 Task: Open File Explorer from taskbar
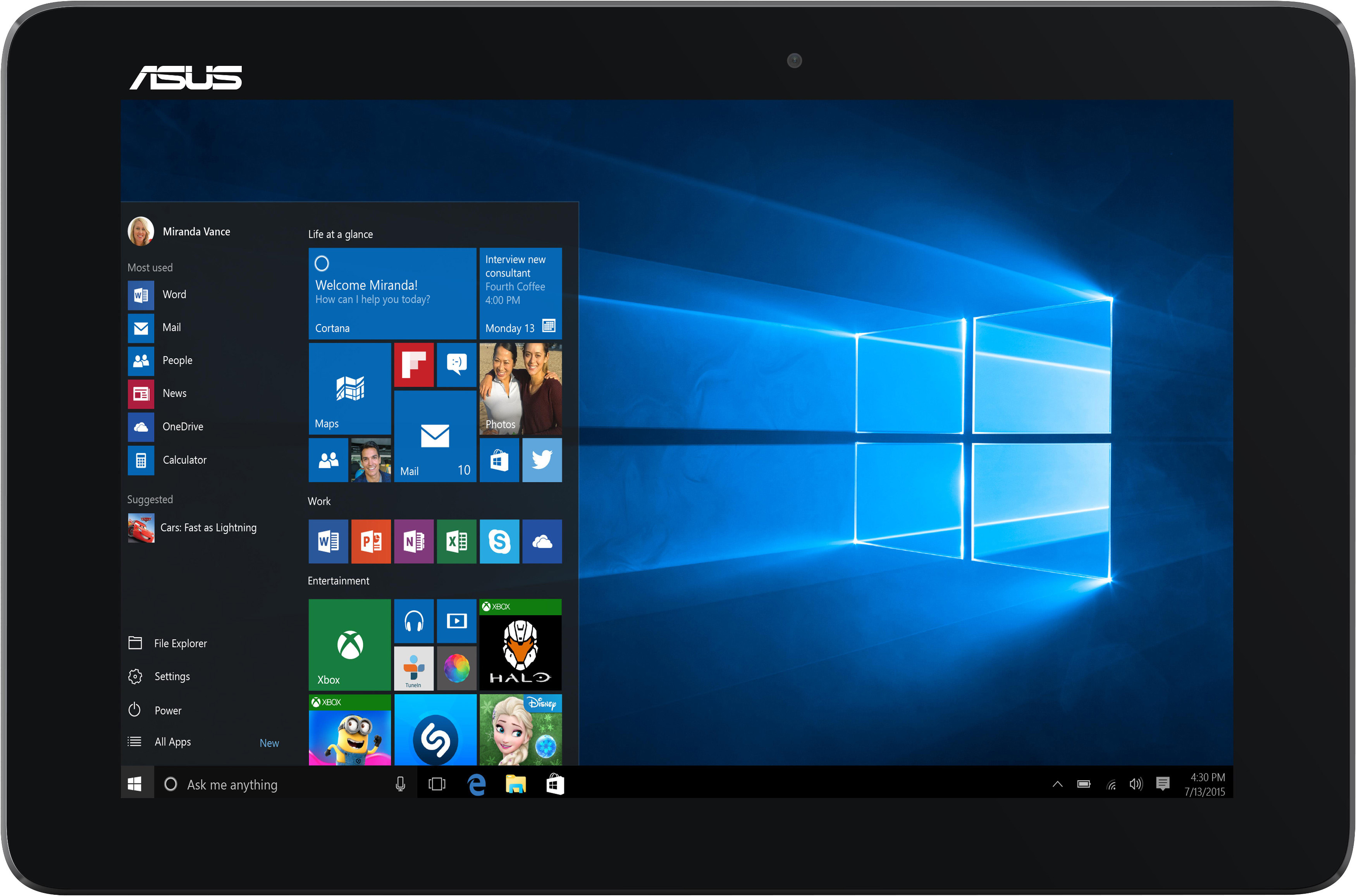tap(515, 784)
